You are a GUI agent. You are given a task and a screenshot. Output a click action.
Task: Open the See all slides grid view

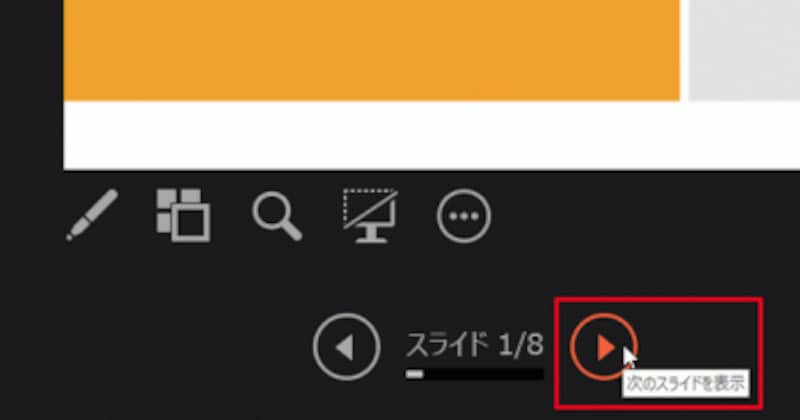183,215
